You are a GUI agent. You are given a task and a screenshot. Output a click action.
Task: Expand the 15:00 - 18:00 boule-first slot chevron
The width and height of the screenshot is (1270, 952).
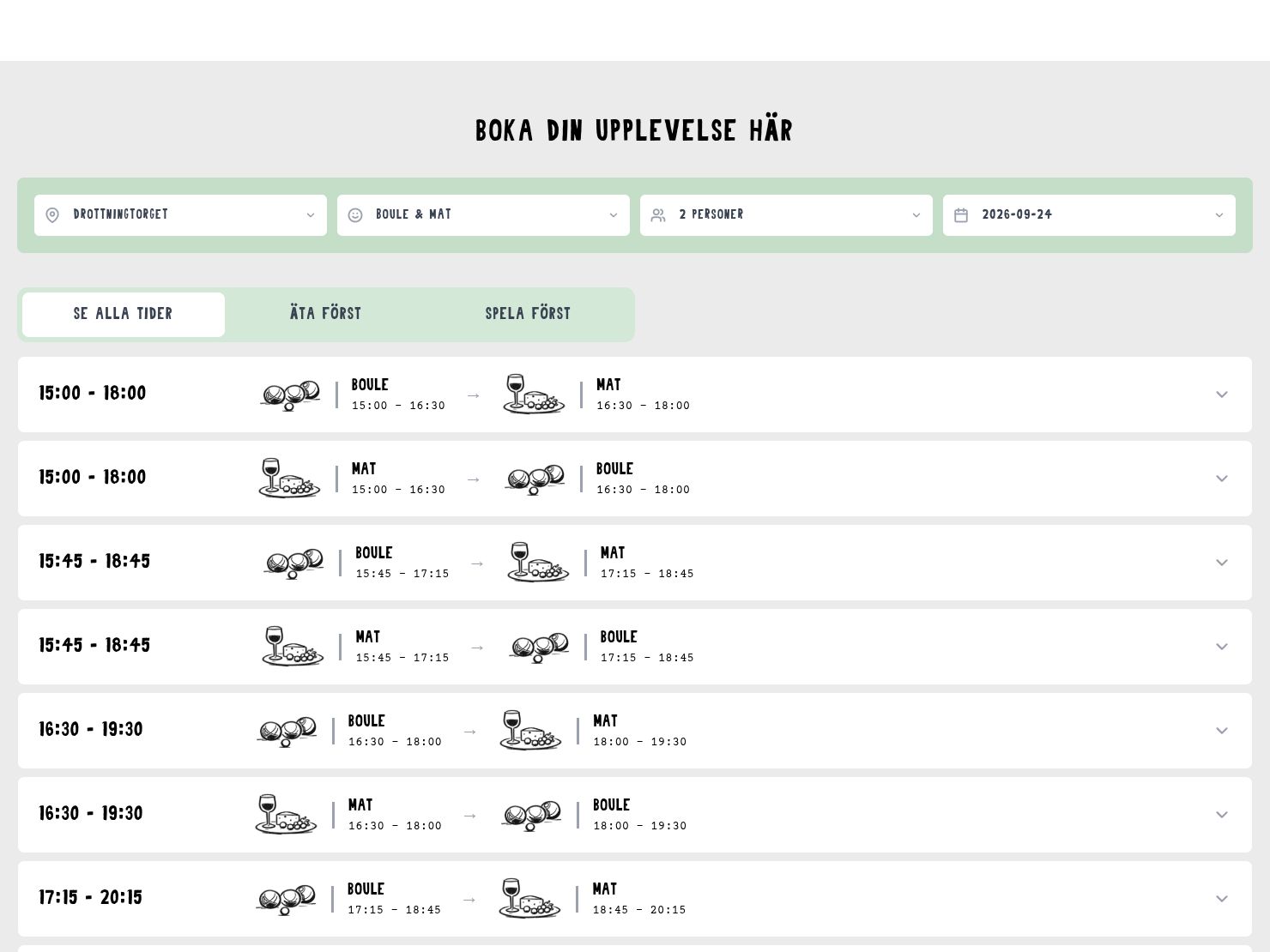pos(1222,395)
